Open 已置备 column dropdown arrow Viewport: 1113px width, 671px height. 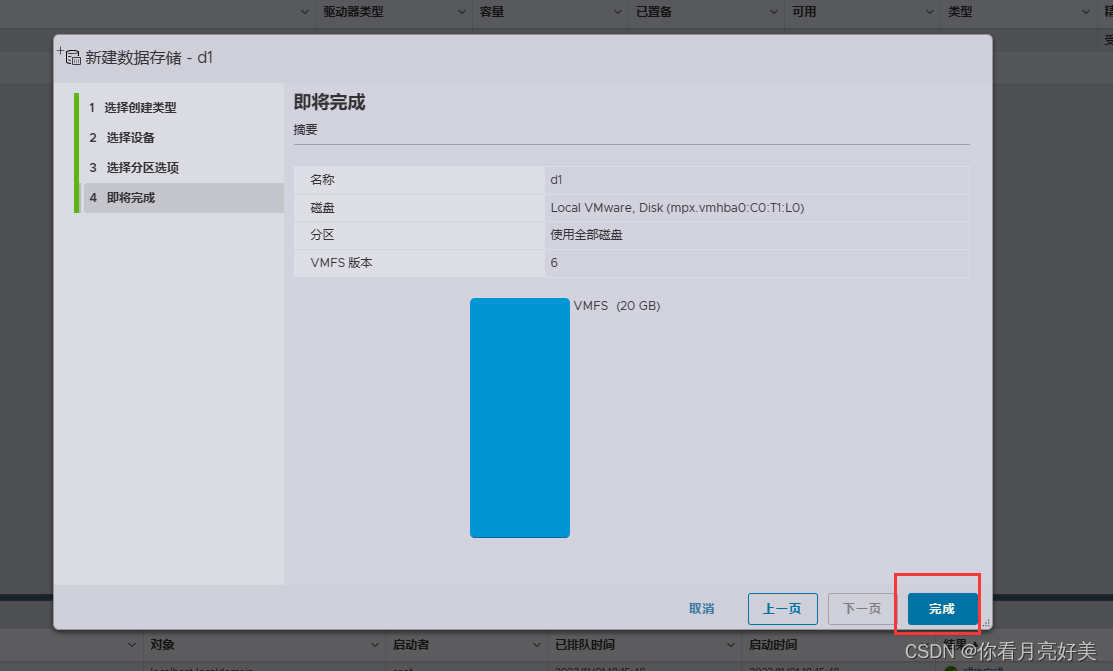pos(774,12)
